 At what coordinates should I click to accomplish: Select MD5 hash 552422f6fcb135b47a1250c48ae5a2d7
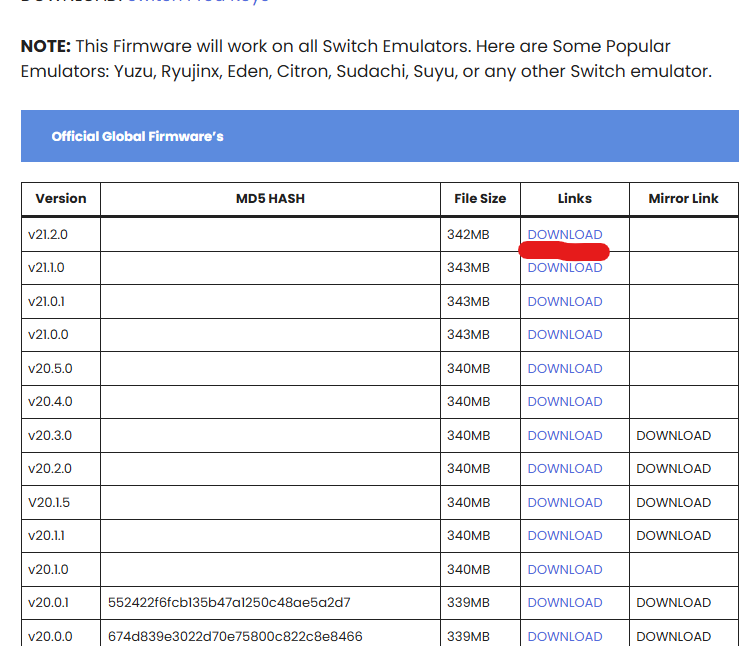point(229,603)
